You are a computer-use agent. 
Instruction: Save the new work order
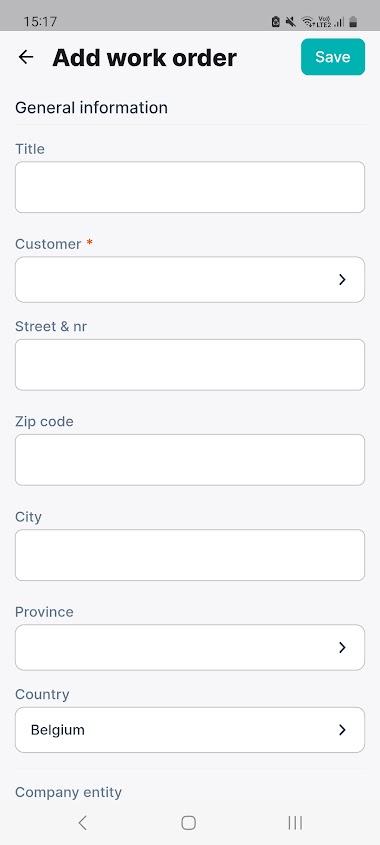(333, 57)
